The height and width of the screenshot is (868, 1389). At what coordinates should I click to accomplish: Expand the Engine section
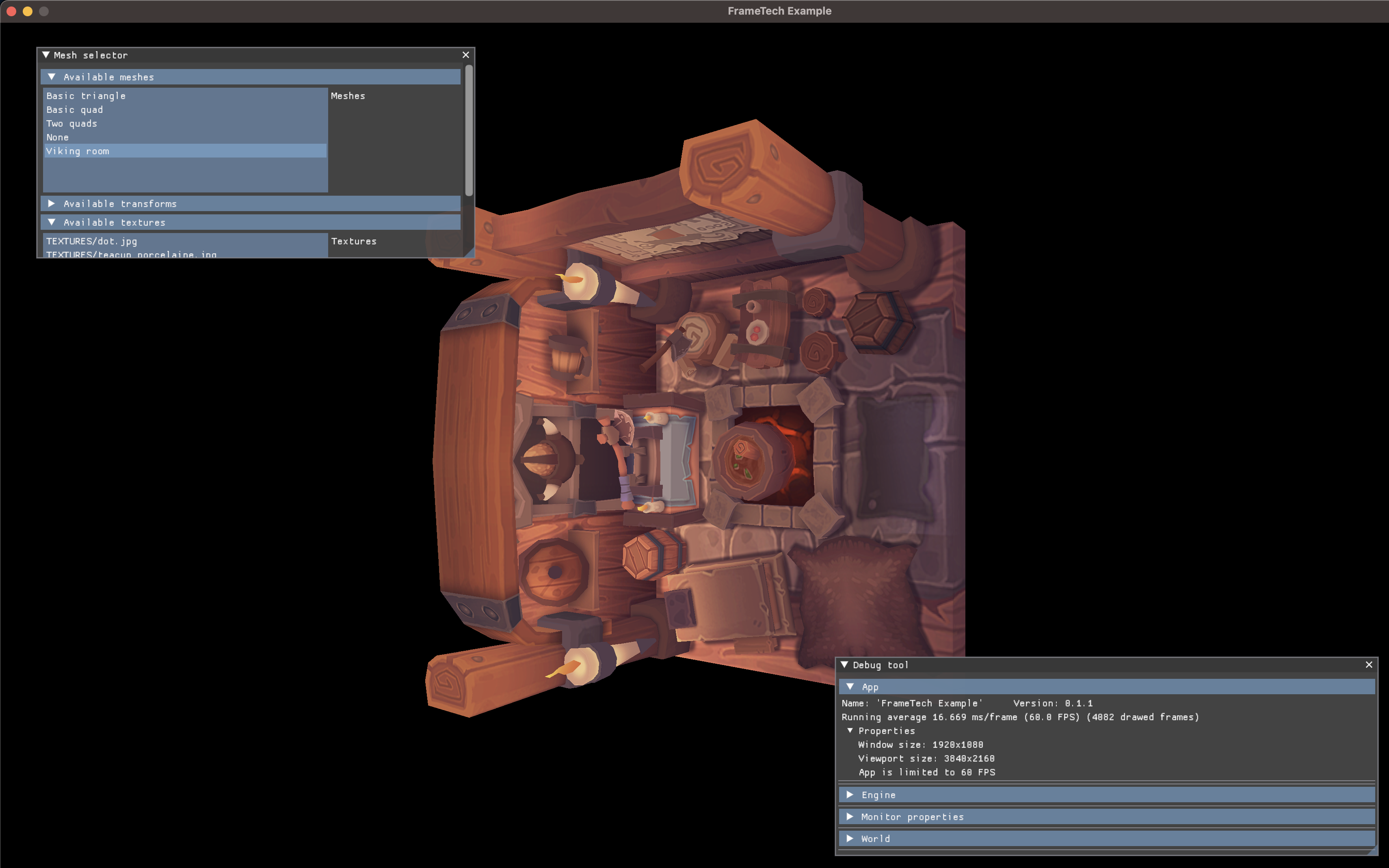coord(1106,795)
